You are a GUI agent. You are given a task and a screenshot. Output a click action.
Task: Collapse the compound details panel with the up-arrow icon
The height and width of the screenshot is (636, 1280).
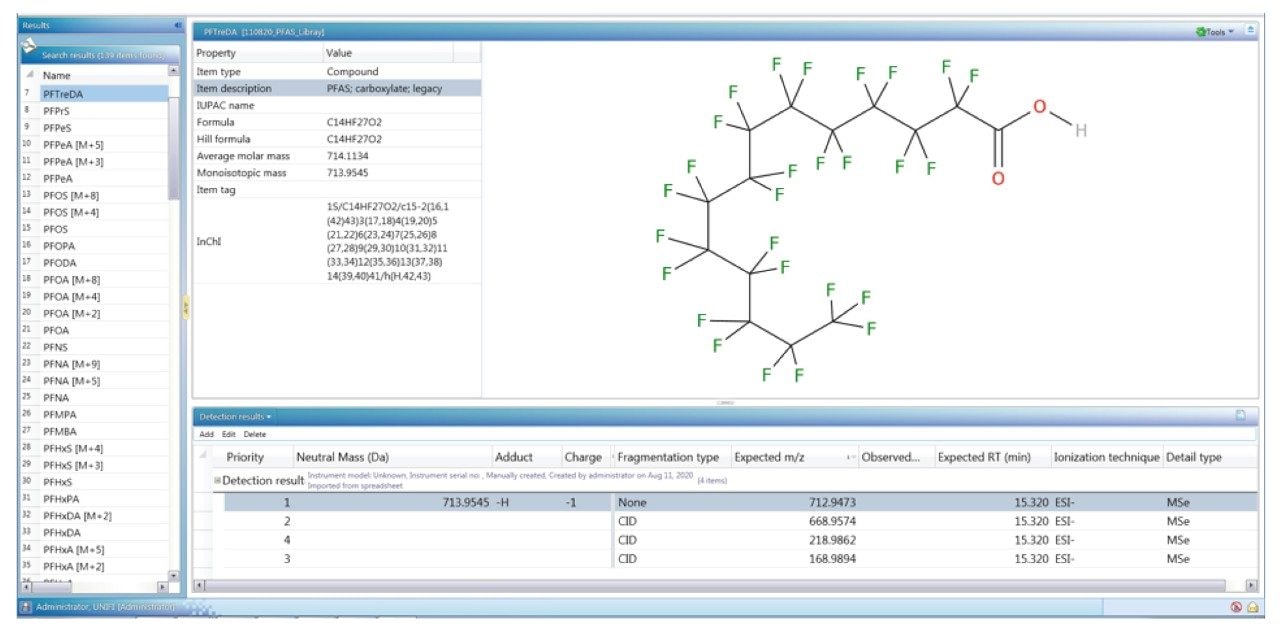(x=1250, y=32)
